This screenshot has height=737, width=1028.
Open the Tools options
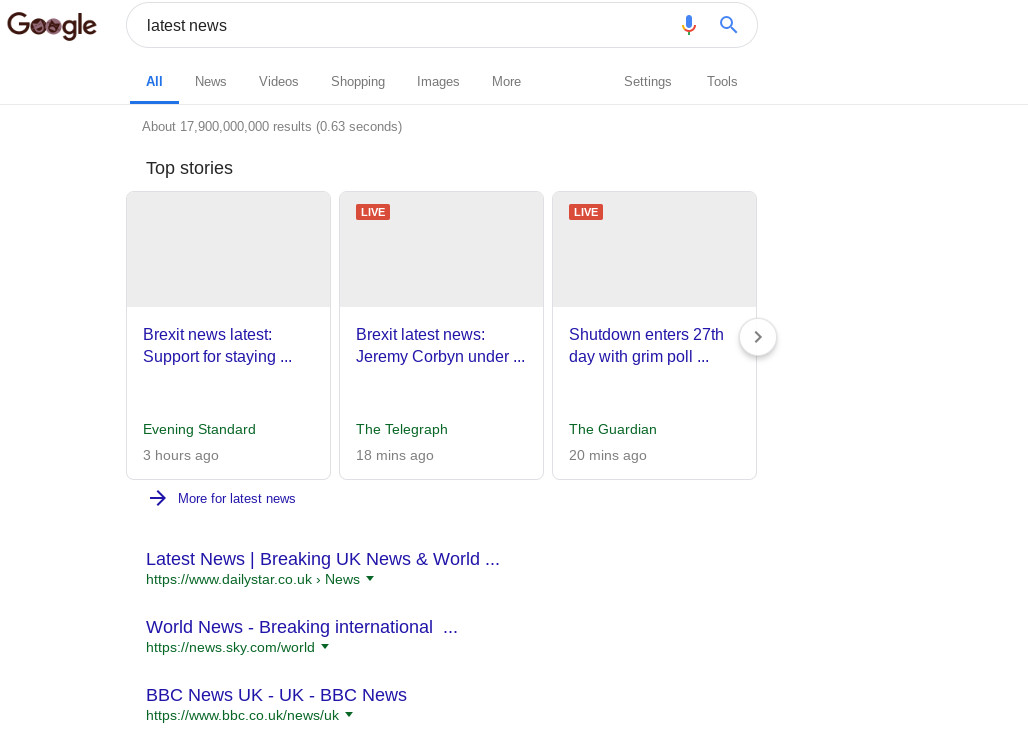point(721,82)
